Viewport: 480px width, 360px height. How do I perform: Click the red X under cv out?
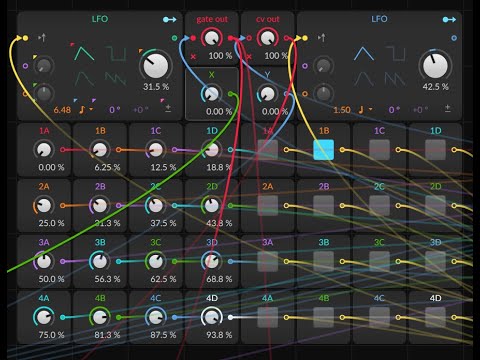(249, 57)
